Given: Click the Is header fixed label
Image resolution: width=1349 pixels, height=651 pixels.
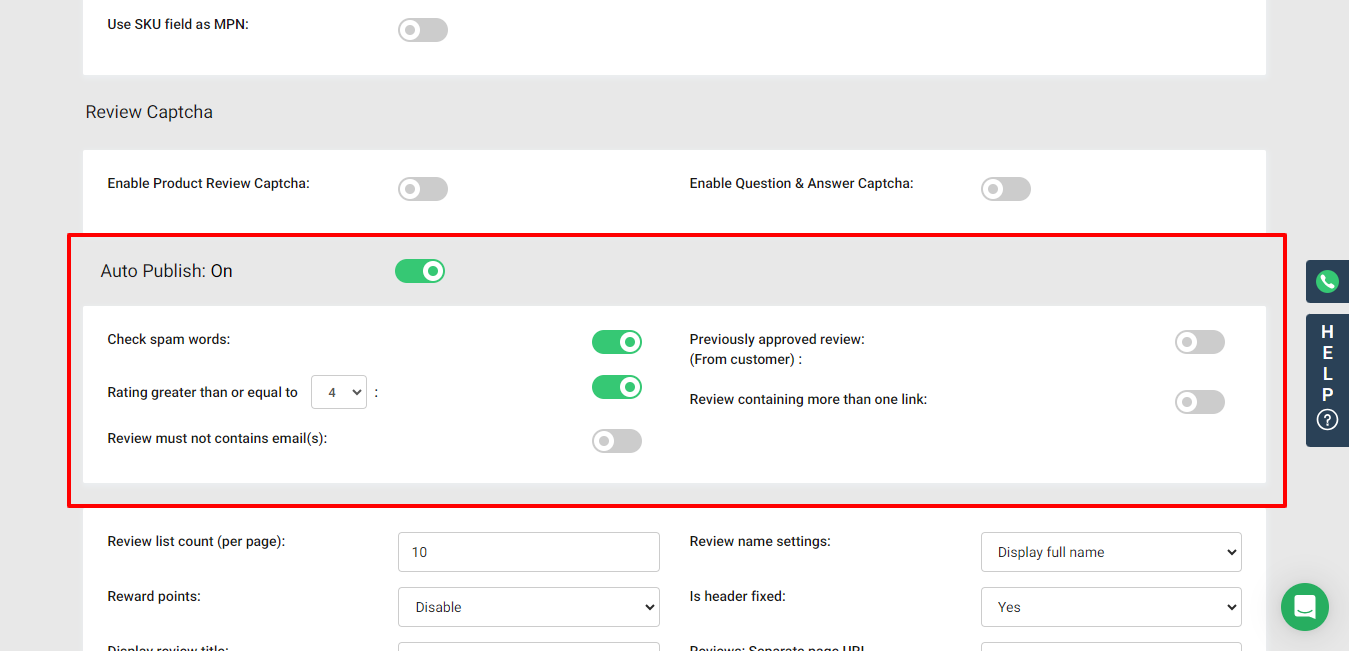Looking at the screenshot, I should pos(737,596).
